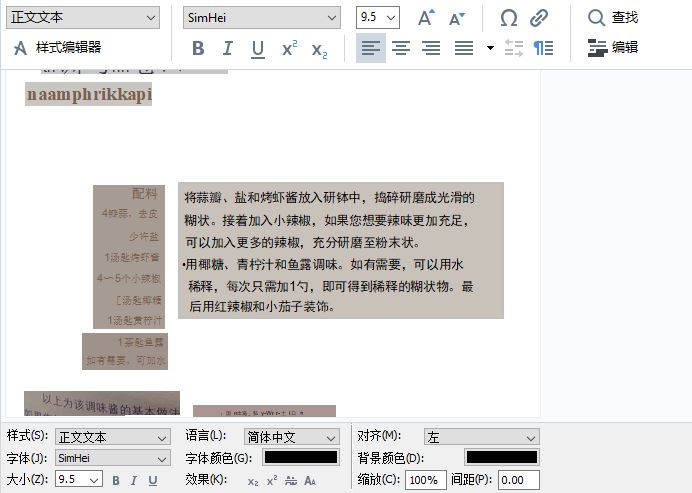Image resolution: width=692 pixels, height=493 pixels.
Task: Open the bottom 大小 size dropdown
Action: pyautogui.click(x=79, y=479)
